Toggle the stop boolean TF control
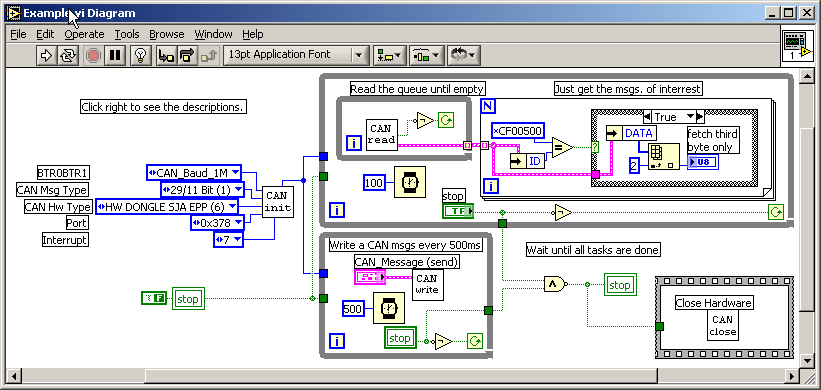821x390 pixels. pos(458,211)
